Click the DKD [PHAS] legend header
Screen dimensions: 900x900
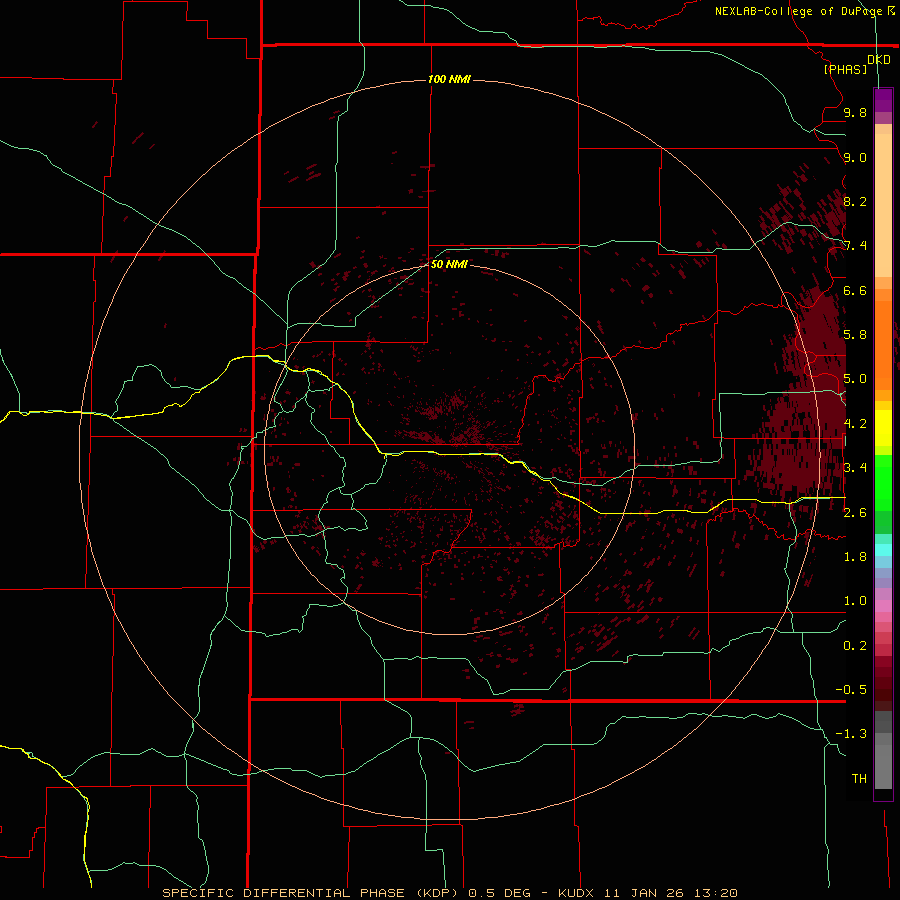pyautogui.click(x=856, y=64)
